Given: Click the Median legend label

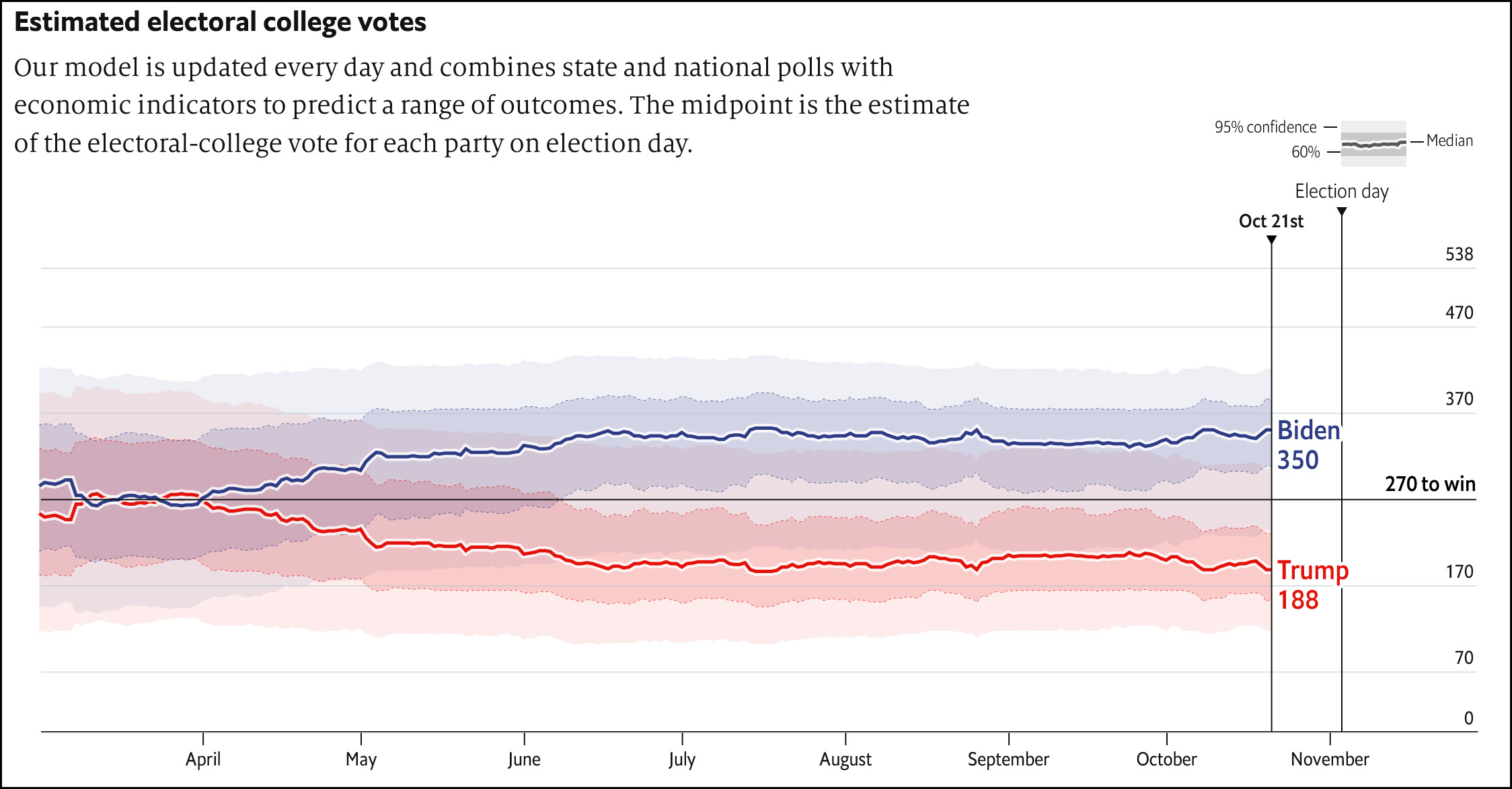Looking at the screenshot, I should (x=1449, y=141).
